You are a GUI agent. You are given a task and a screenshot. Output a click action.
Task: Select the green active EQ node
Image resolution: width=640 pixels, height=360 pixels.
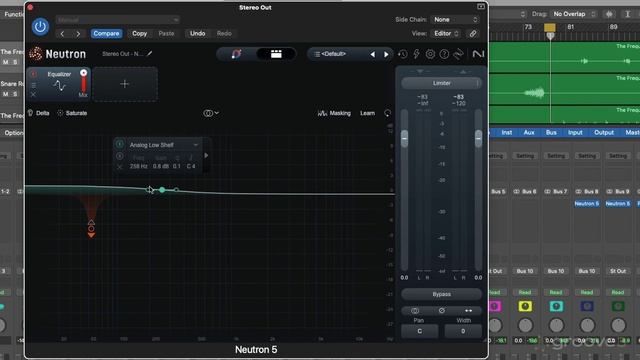coord(162,190)
